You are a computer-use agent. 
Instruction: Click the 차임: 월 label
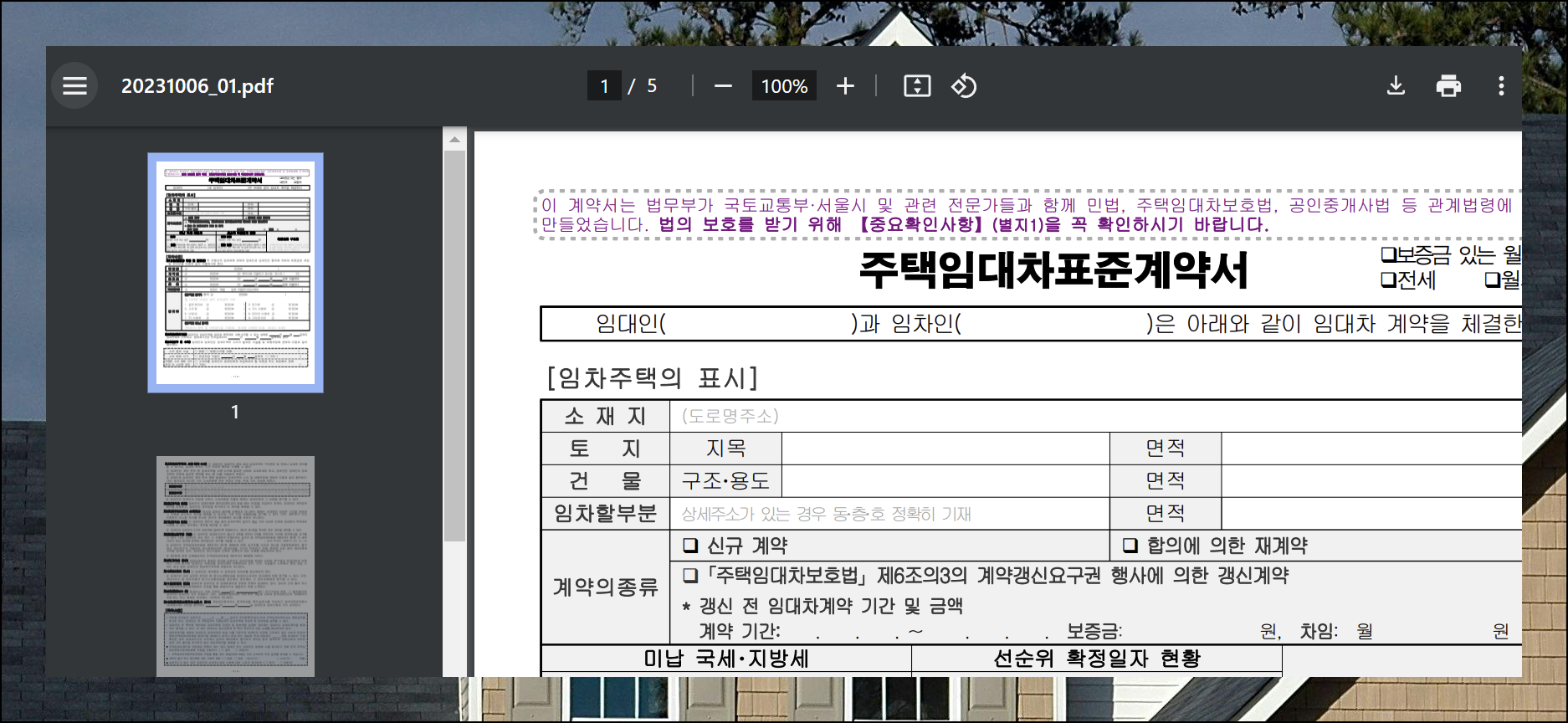point(1336,632)
